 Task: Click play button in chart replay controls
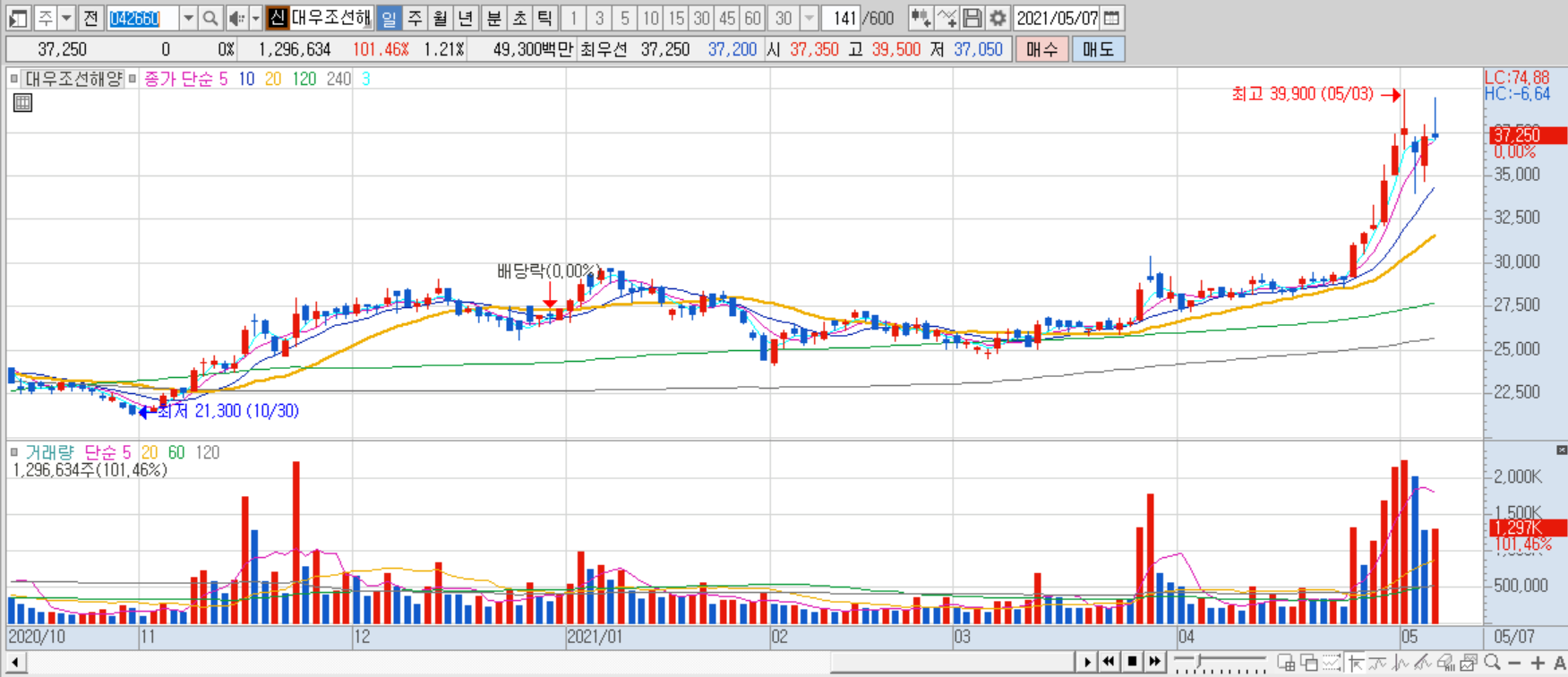point(1087,662)
